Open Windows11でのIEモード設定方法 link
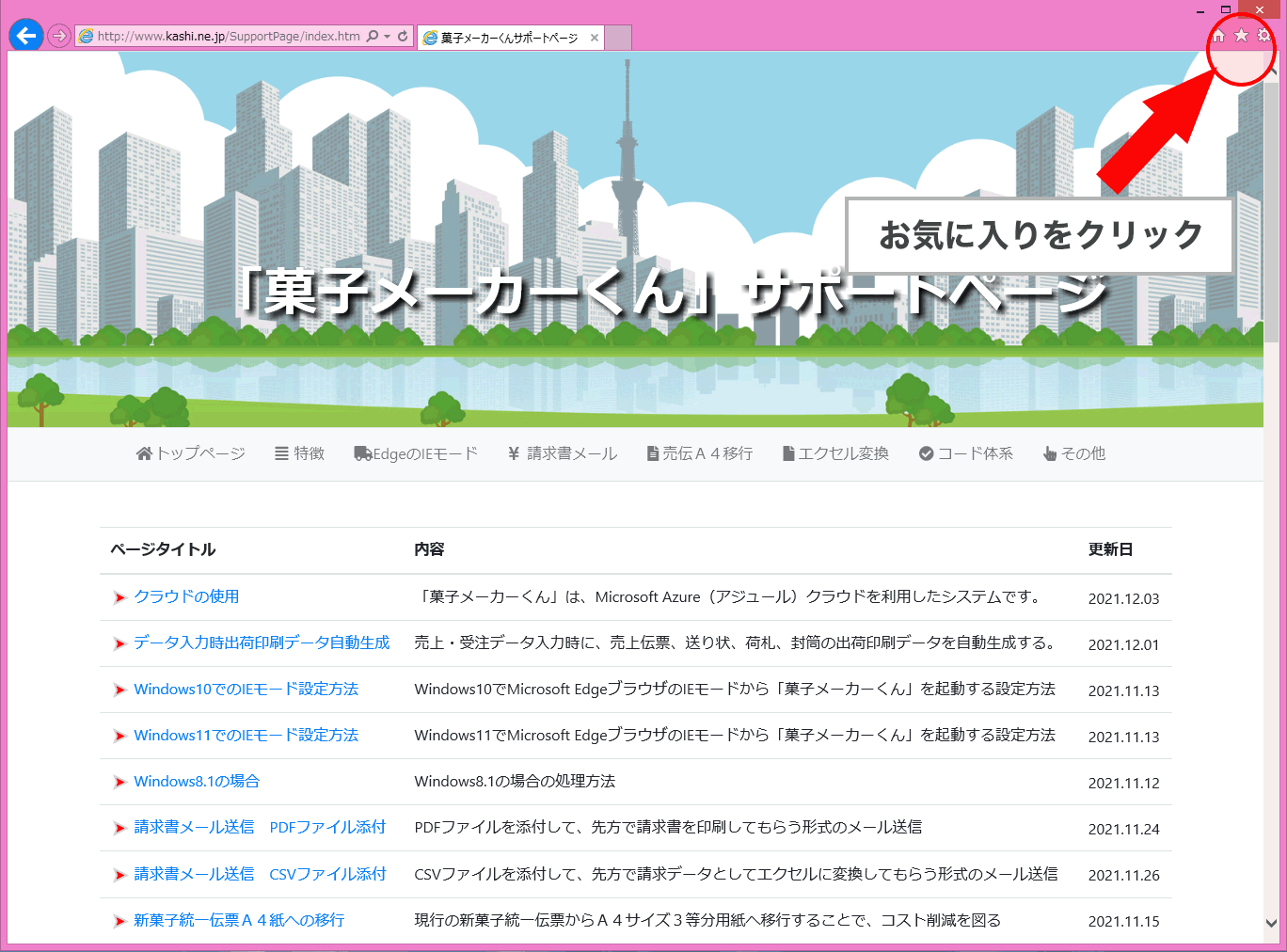This screenshot has width=1287, height=952. [x=246, y=735]
